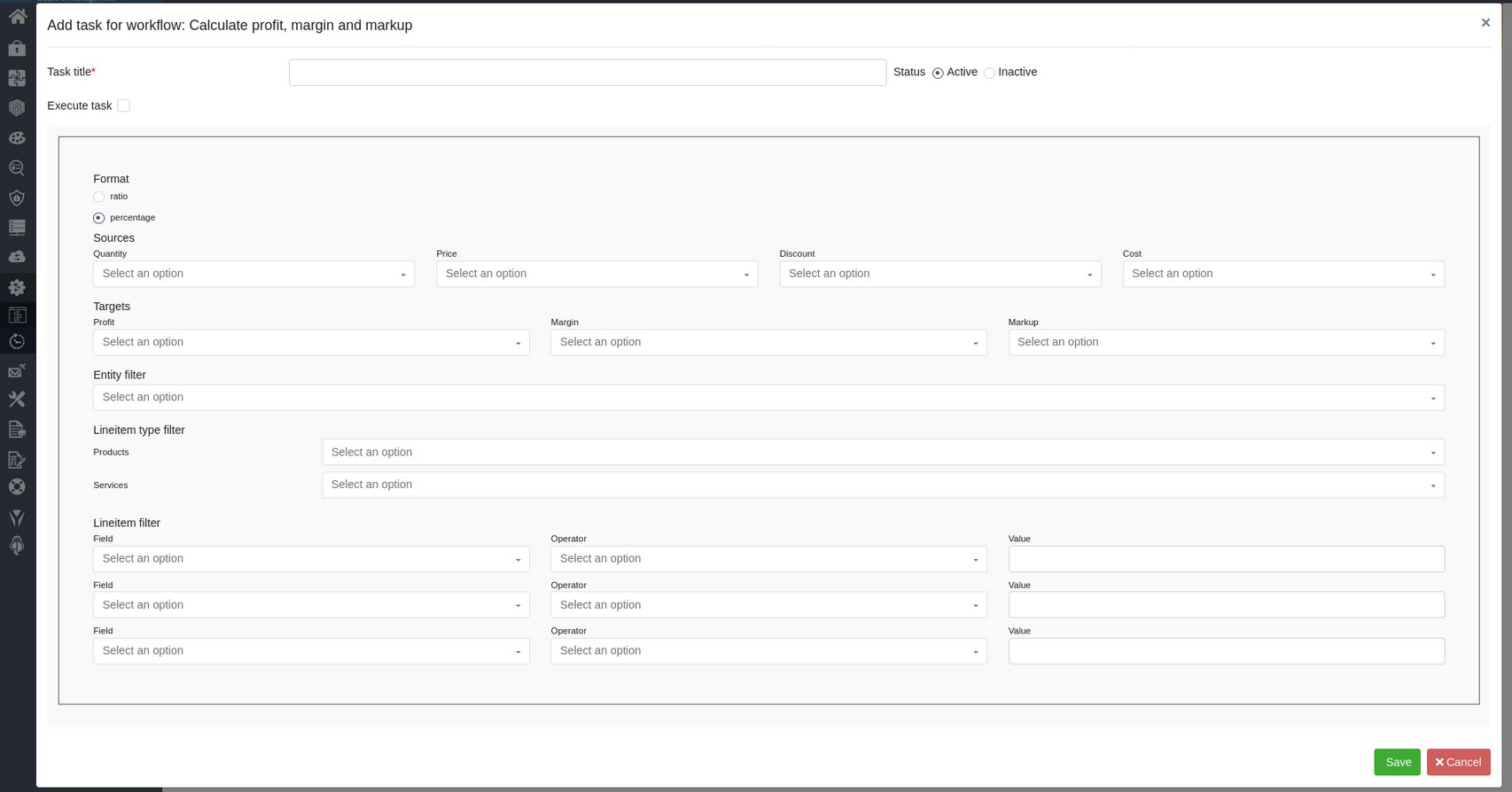Click the color palette sidebar icon
This screenshot has width=1512, height=792.
tap(17, 138)
